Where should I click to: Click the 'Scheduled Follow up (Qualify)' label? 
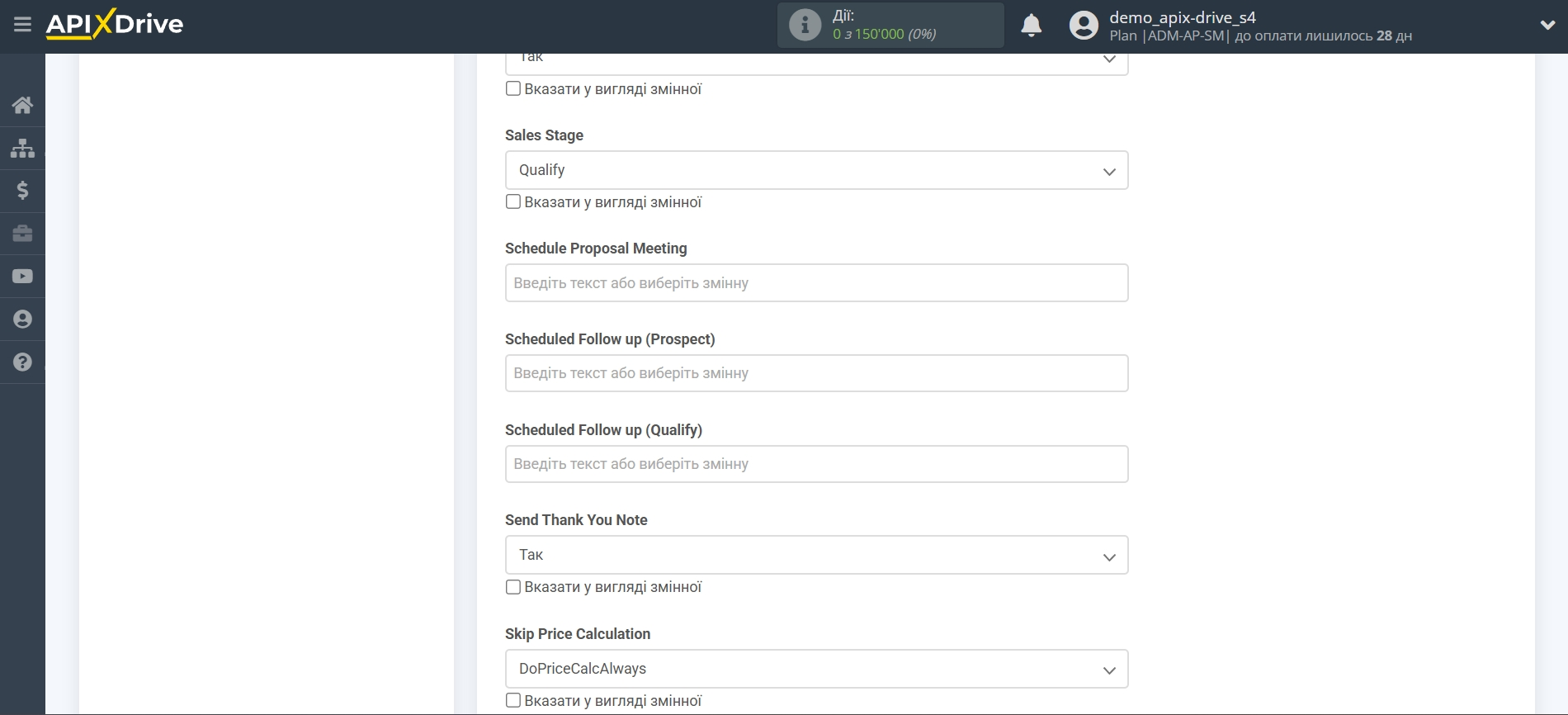[603, 430]
